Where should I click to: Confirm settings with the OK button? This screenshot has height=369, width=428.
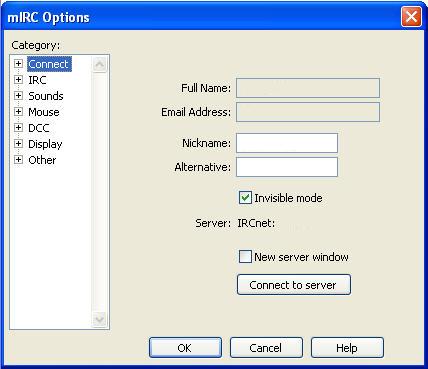click(185, 348)
